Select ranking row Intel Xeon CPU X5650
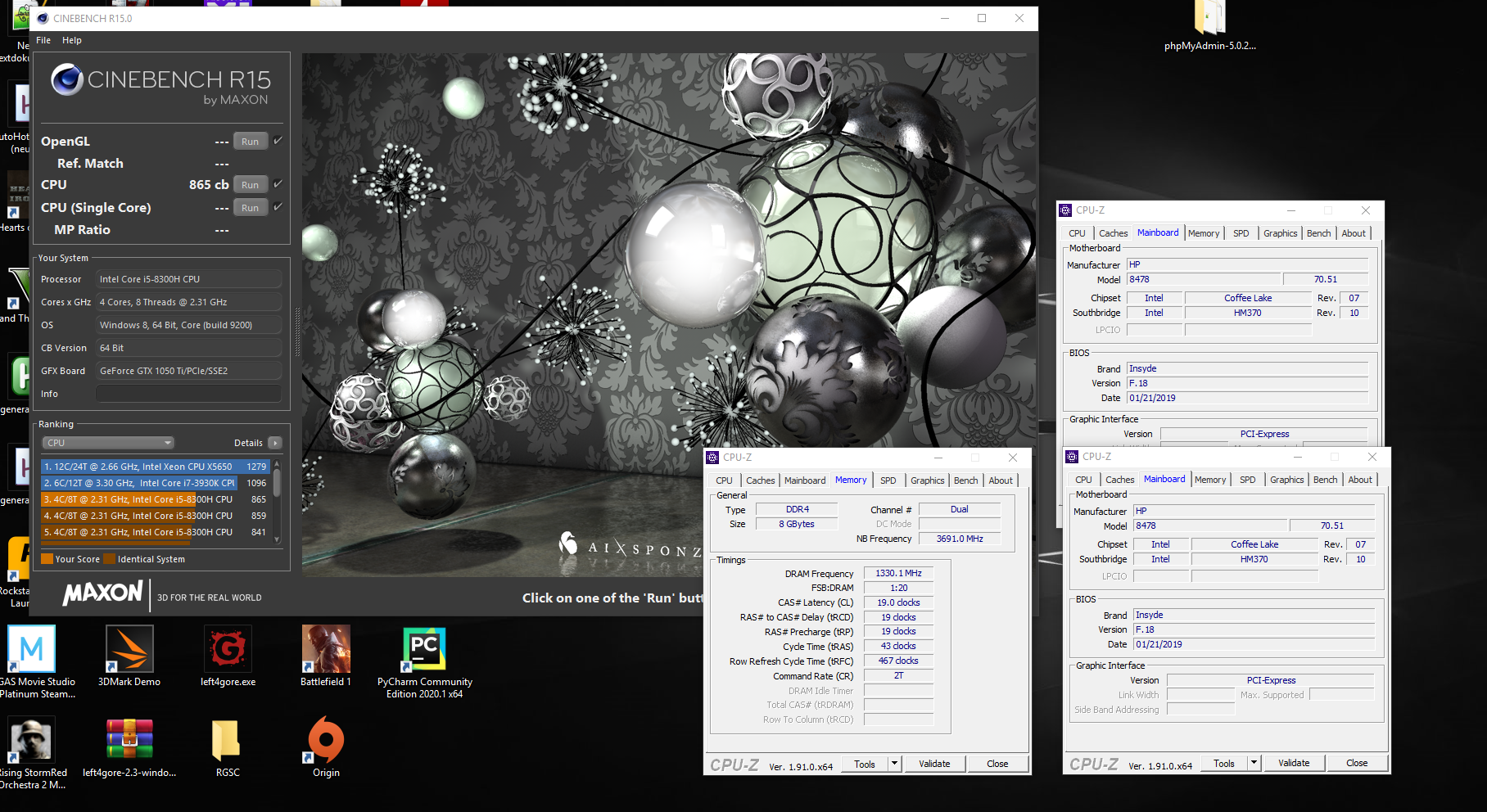The height and width of the screenshot is (812, 1487). coord(155,467)
